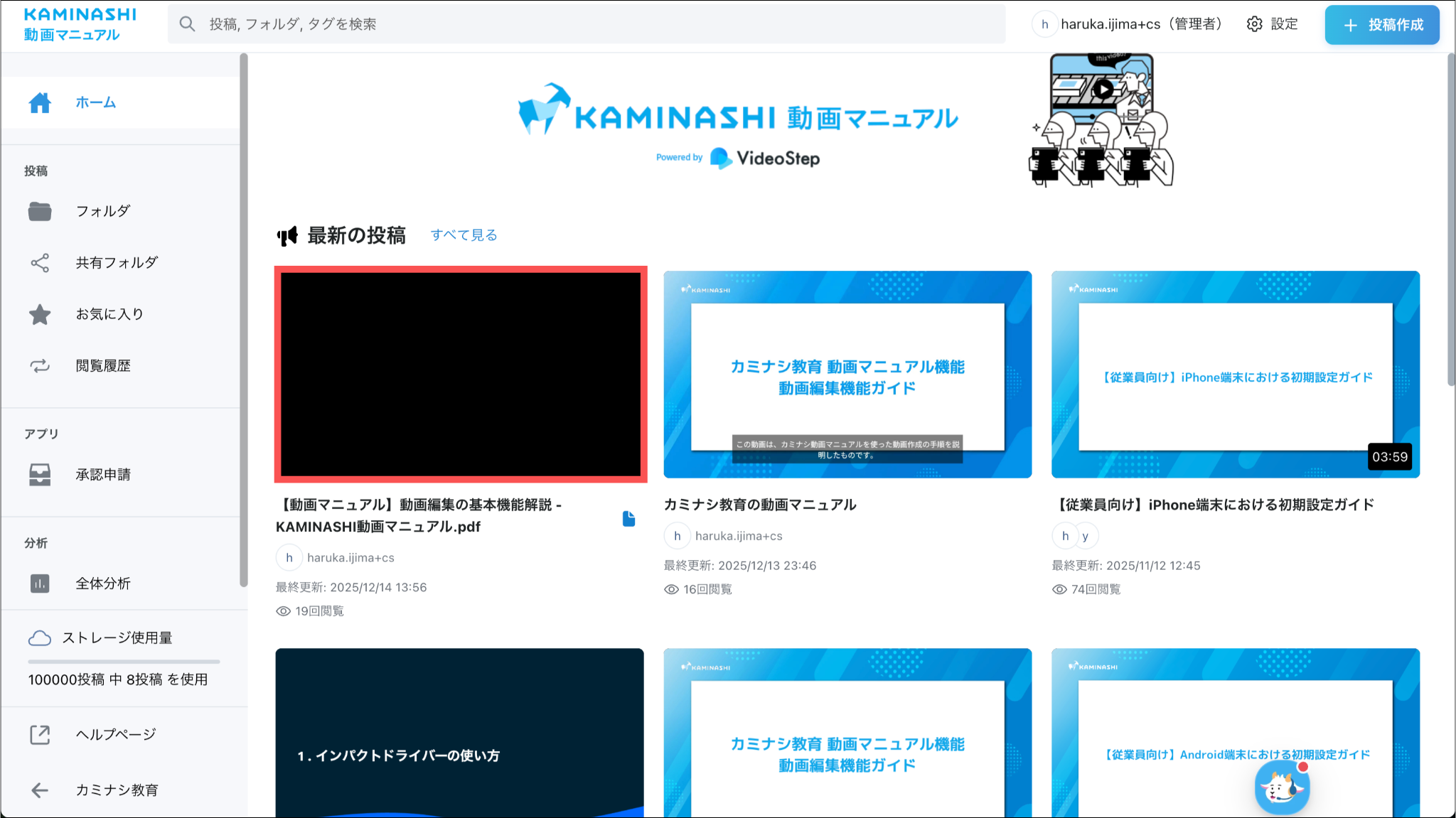1456x818 pixels.
Task: Open 閲覧履歴 history icon
Action: tap(40, 366)
